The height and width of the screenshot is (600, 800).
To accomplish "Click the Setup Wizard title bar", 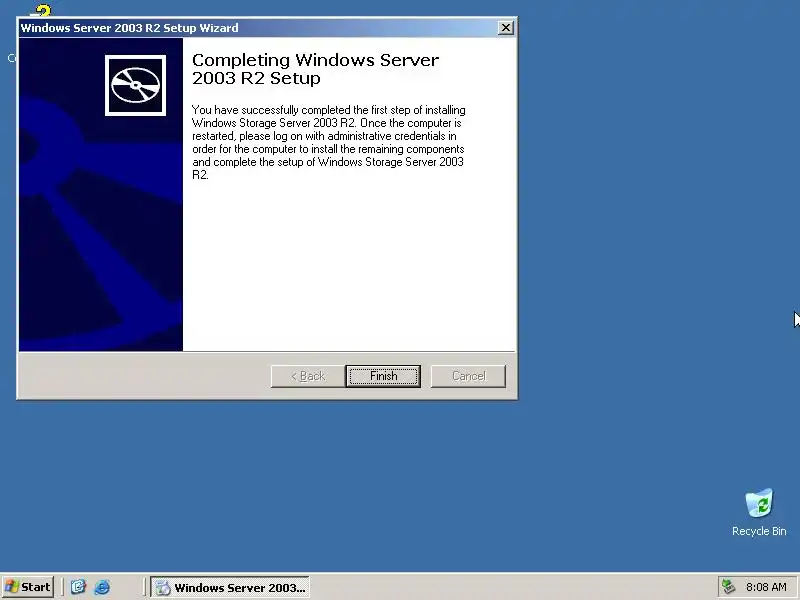I will tap(258, 28).
